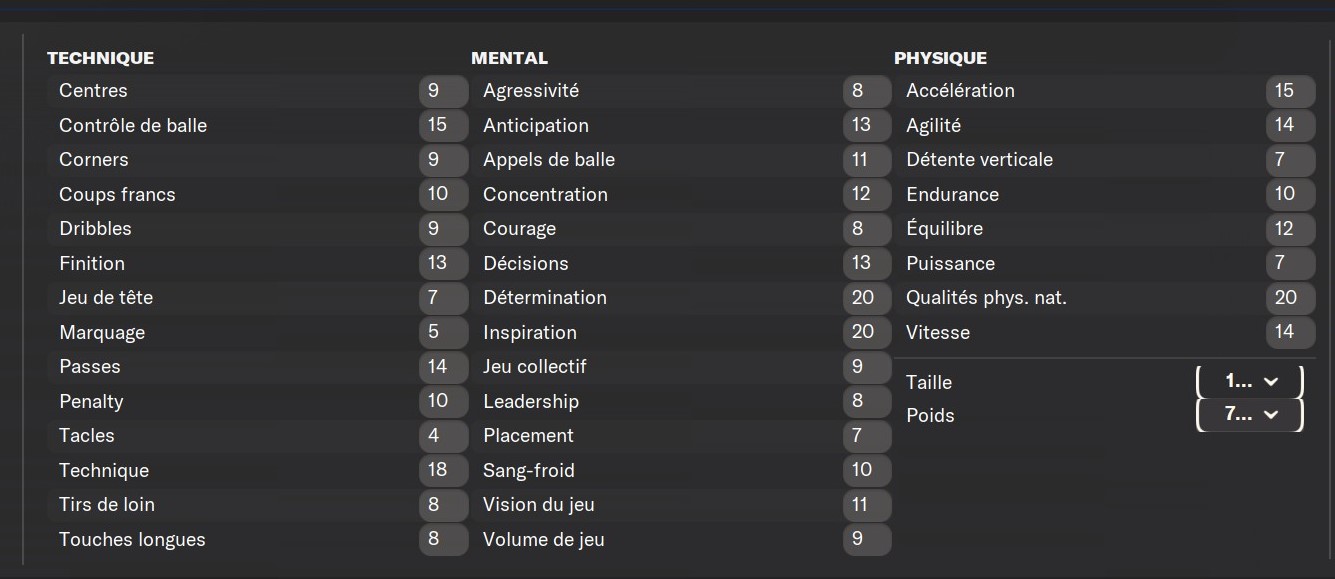Open the Poids dropdown
Image resolution: width=1335 pixels, height=579 pixels.
point(1250,415)
